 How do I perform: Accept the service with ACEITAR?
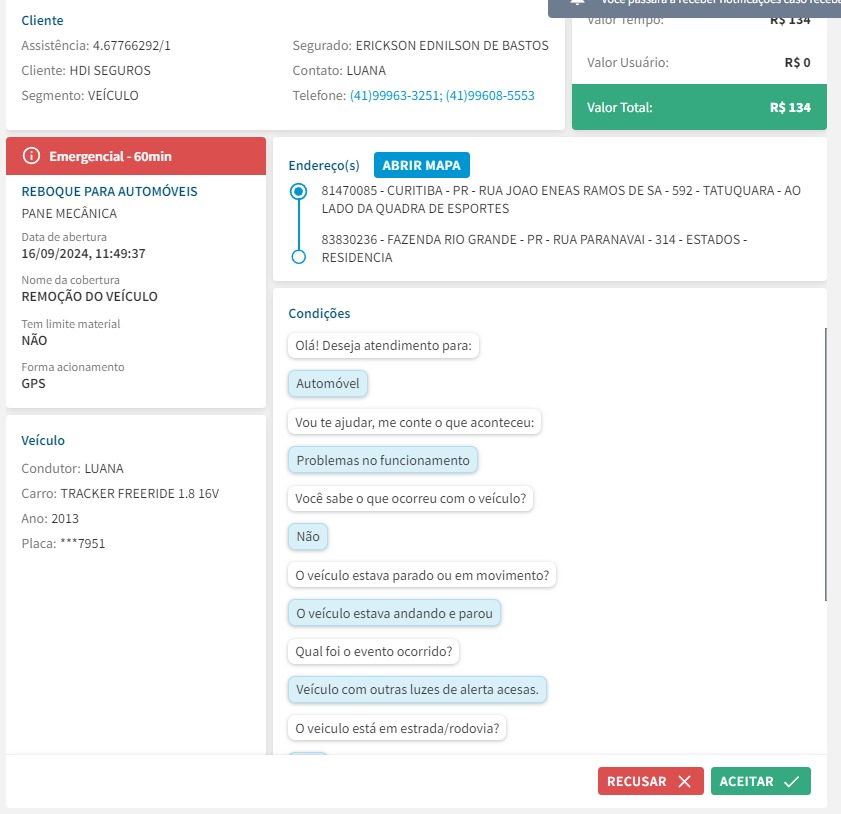click(x=760, y=782)
